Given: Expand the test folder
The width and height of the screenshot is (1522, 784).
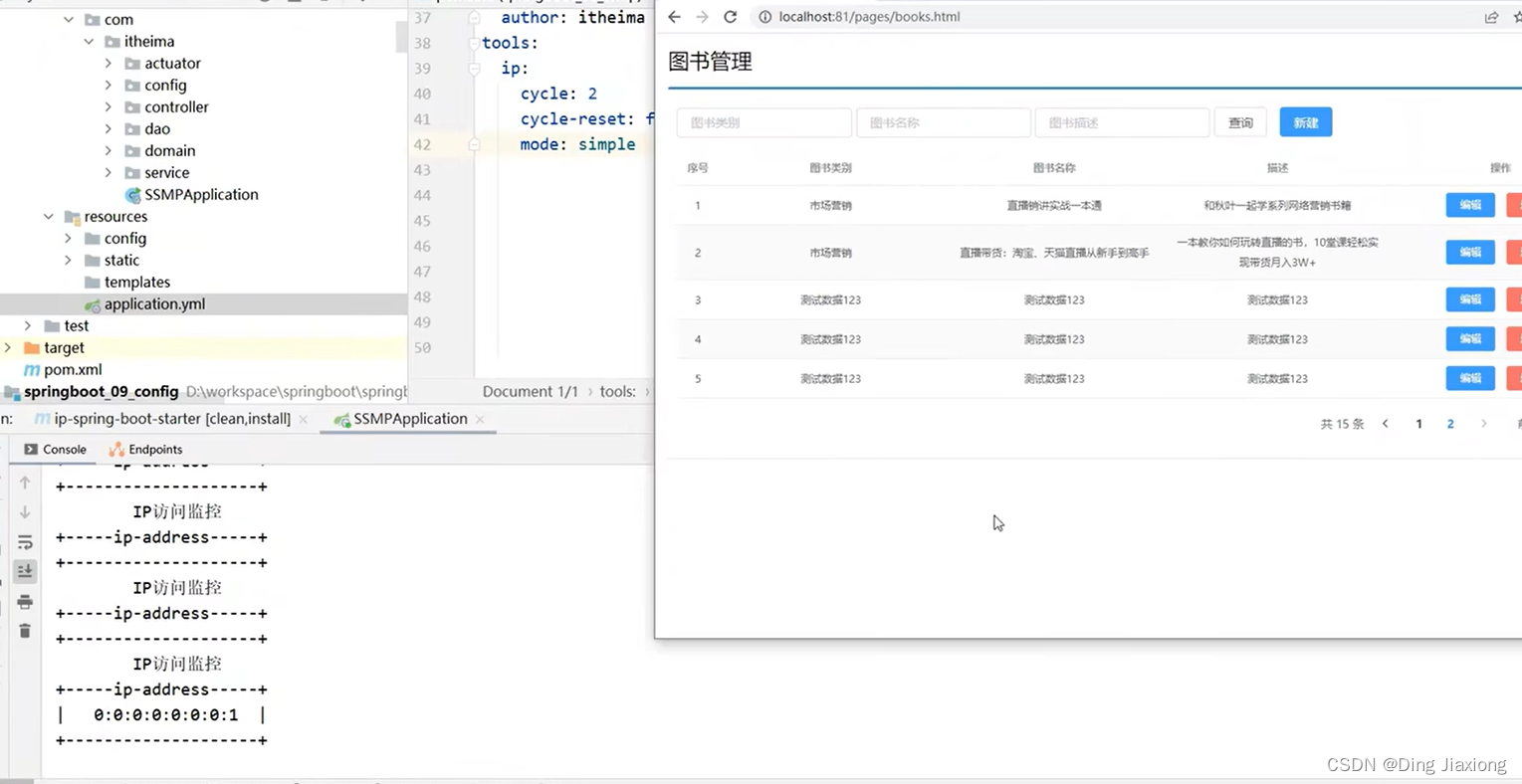Looking at the screenshot, I should click(x=28, y=325).
